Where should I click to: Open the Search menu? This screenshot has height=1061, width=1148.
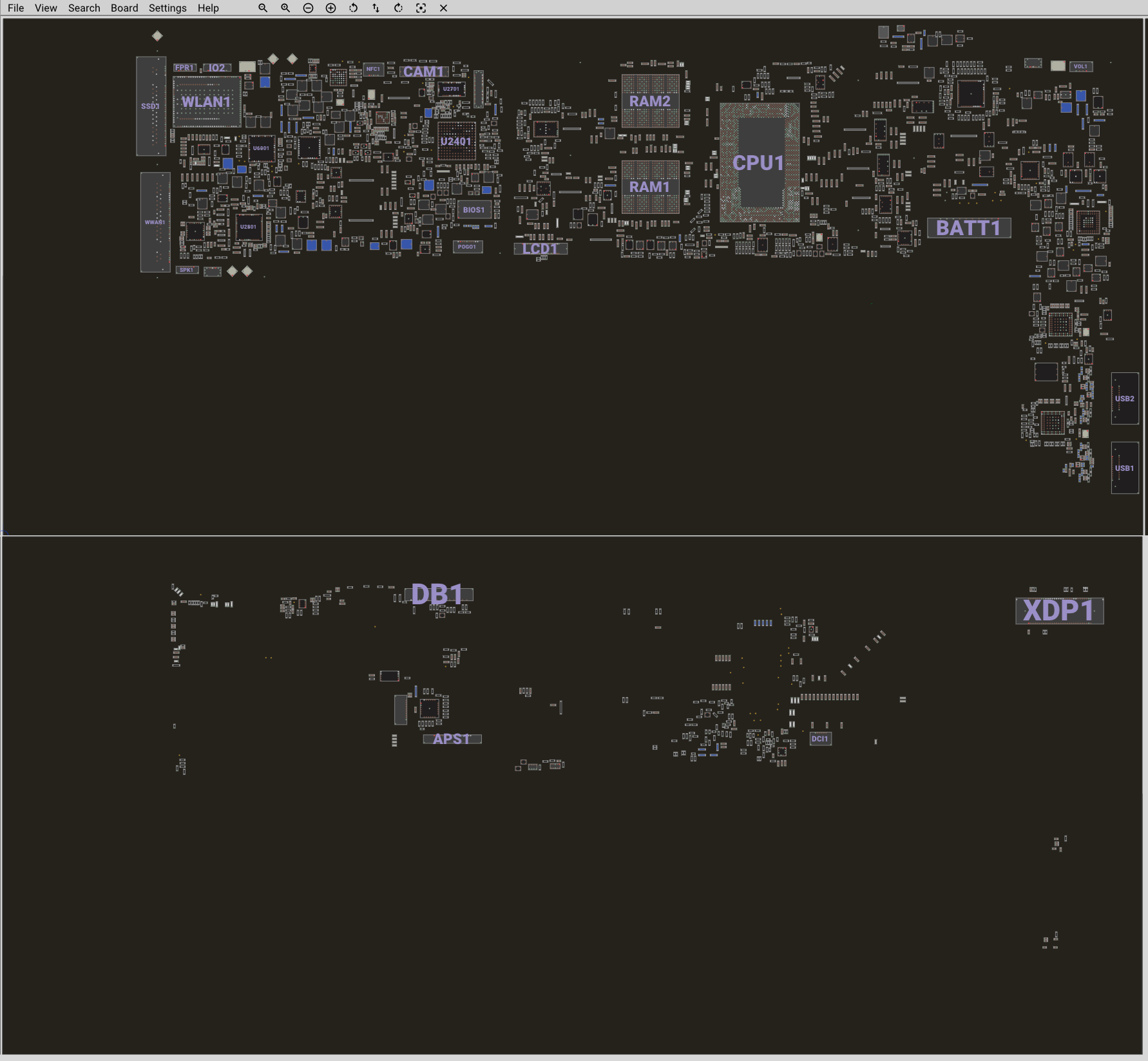[x=84, y=8]
